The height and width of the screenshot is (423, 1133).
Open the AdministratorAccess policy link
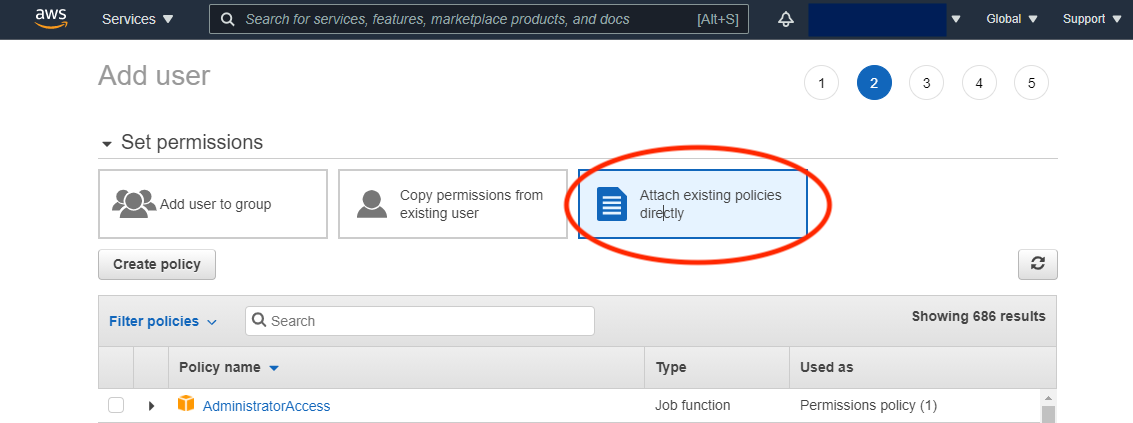coord(267,406)
